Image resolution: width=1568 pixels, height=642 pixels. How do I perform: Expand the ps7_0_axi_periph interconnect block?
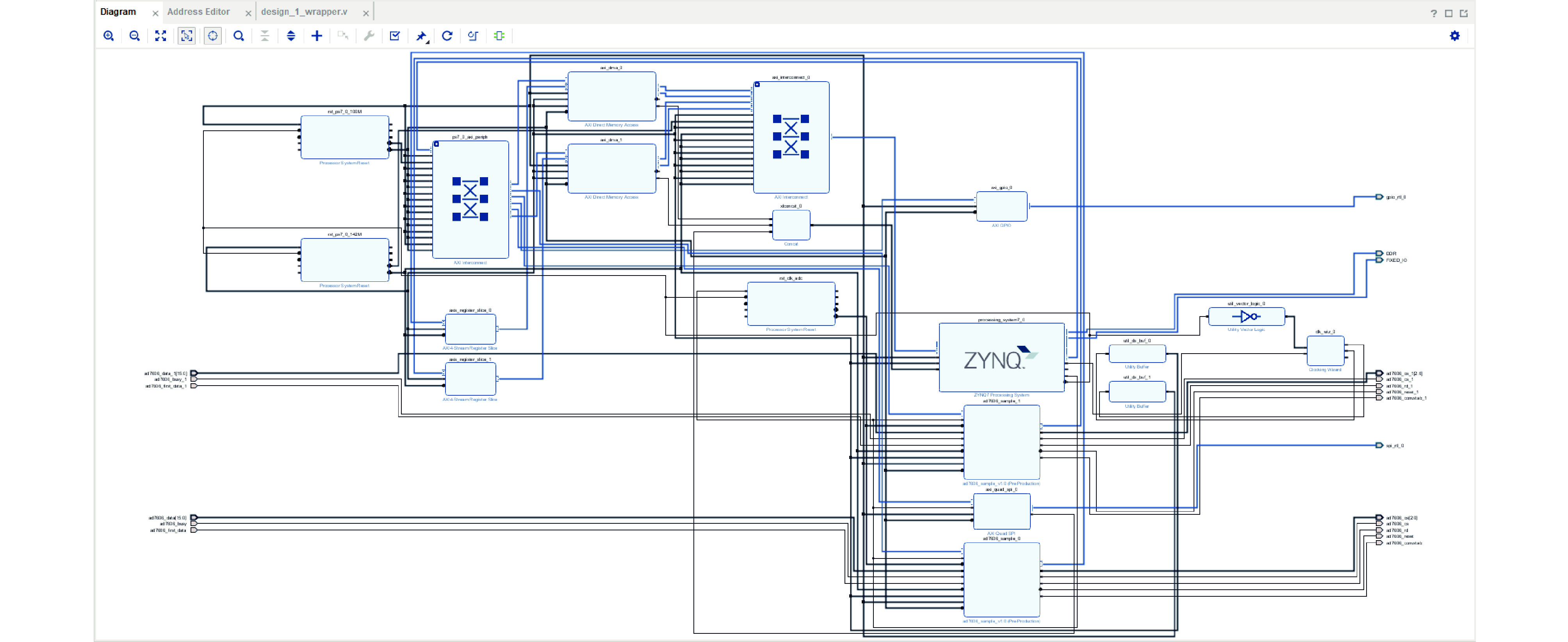point(437,144)
